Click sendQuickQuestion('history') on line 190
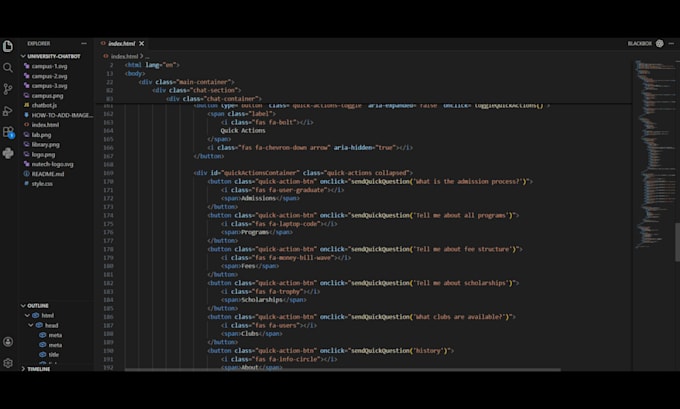 coord(400,350)
